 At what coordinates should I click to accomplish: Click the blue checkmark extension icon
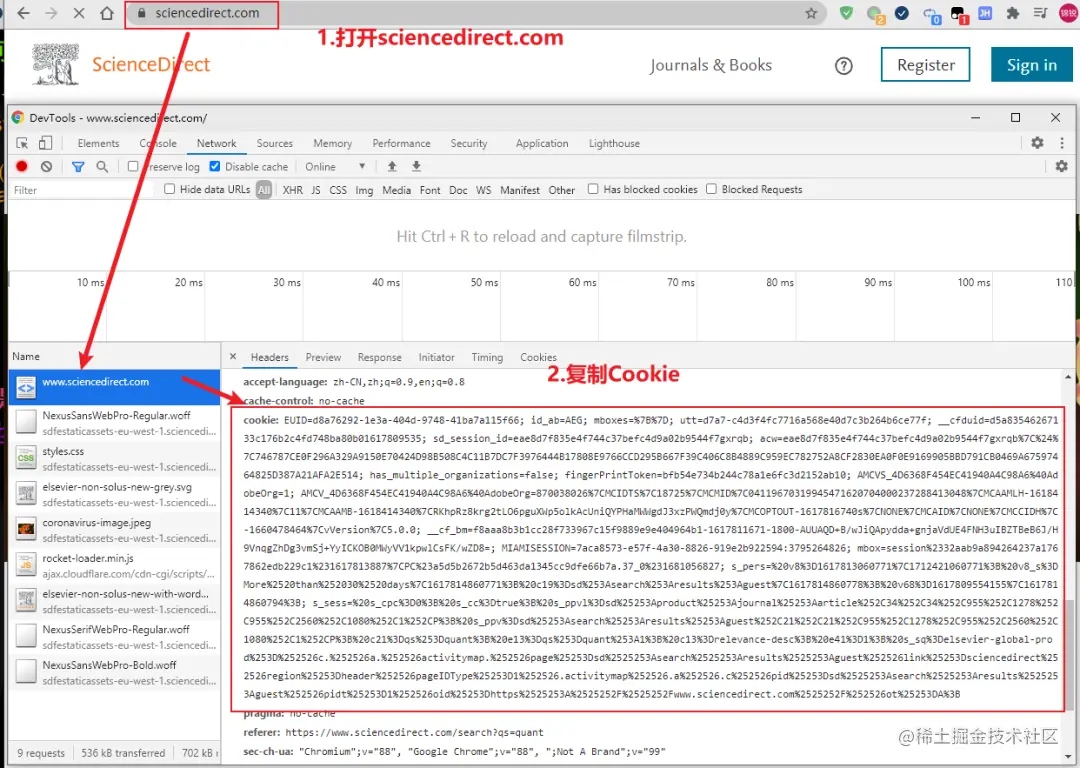tap(902, 13)
